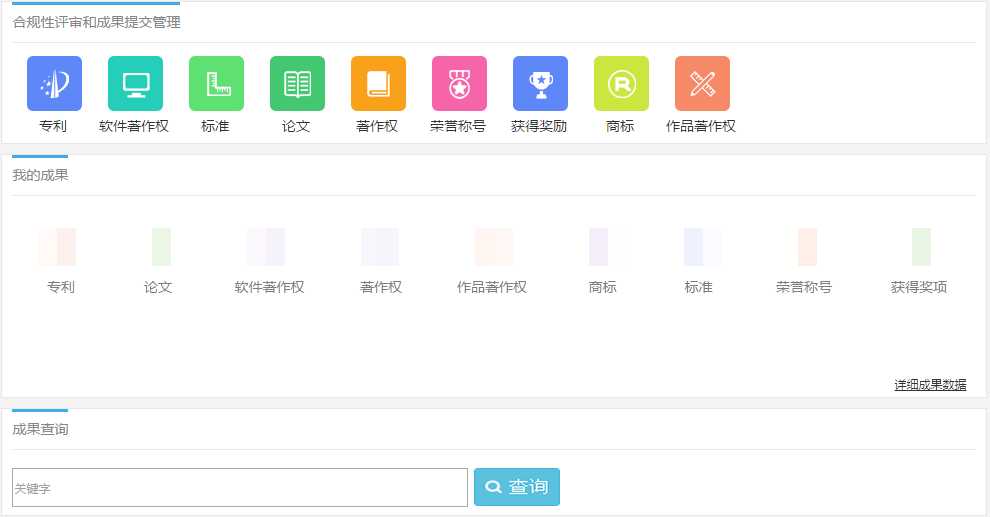Open the pink 荣誉称号 medal icon
Screen dimensions: 990x517
tap(459, 83)
